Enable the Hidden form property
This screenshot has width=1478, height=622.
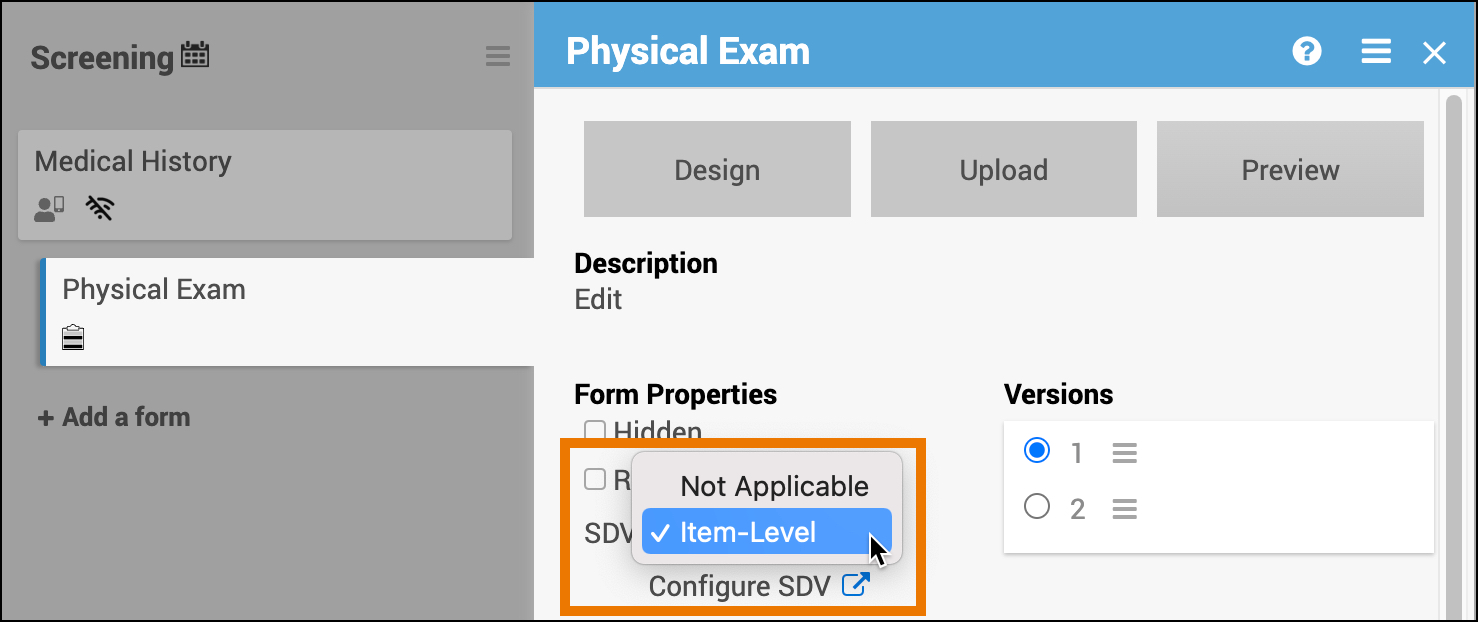tap(596, 430)
